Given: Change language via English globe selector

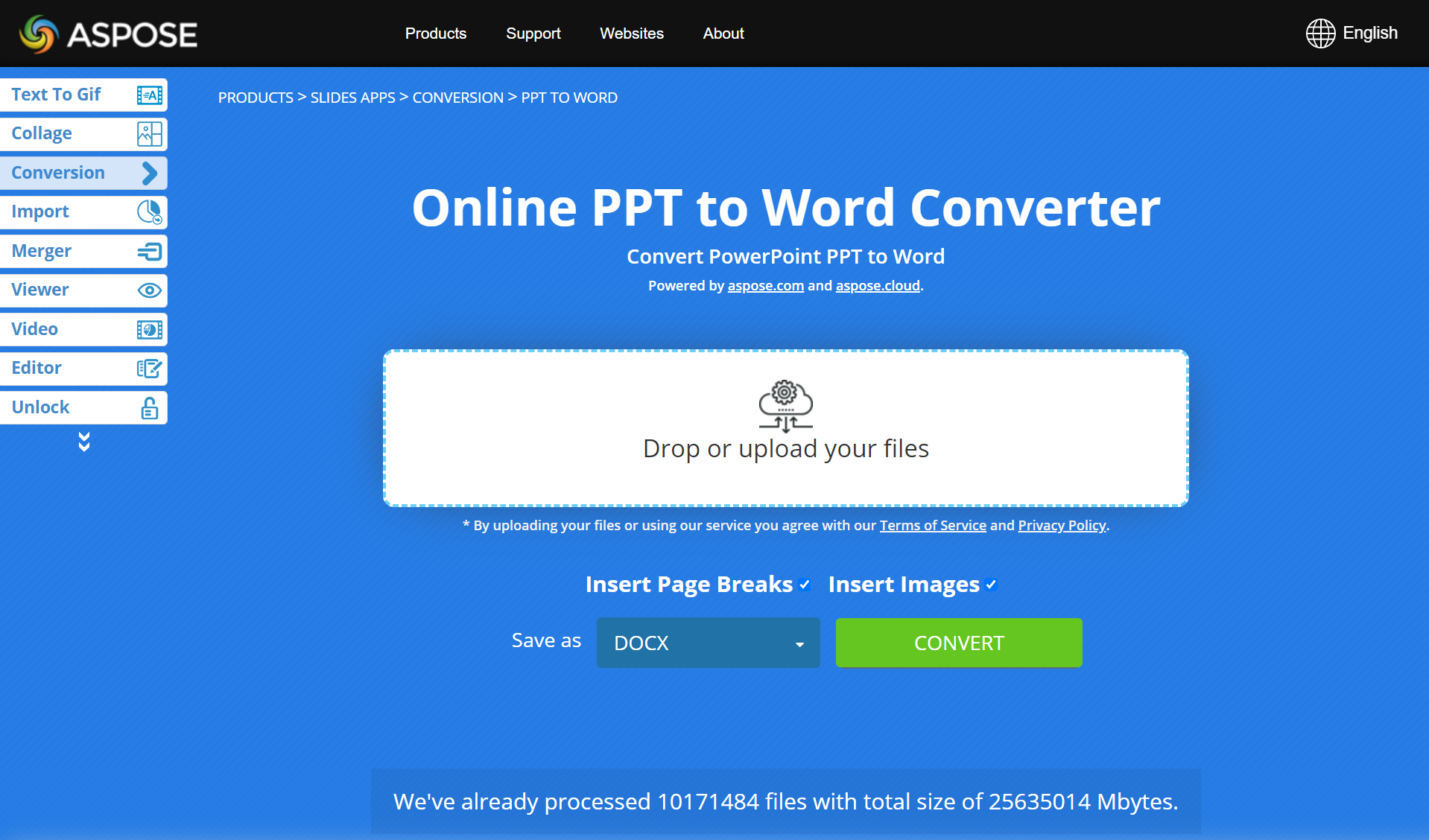Looking at the screenshot, I should [1352, 34].
